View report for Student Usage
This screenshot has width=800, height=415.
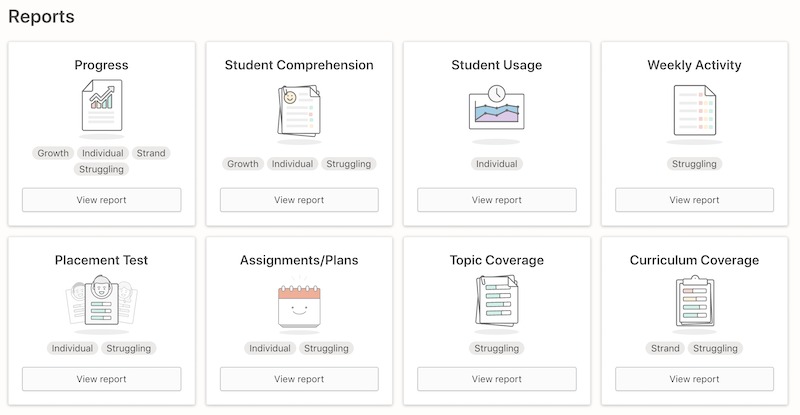tap(497, 200)
